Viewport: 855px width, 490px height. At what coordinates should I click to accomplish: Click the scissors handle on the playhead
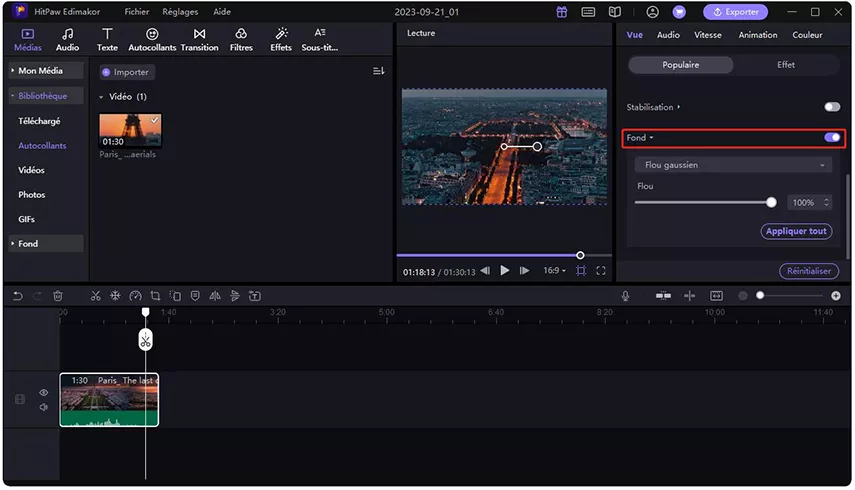coord(146,340)
